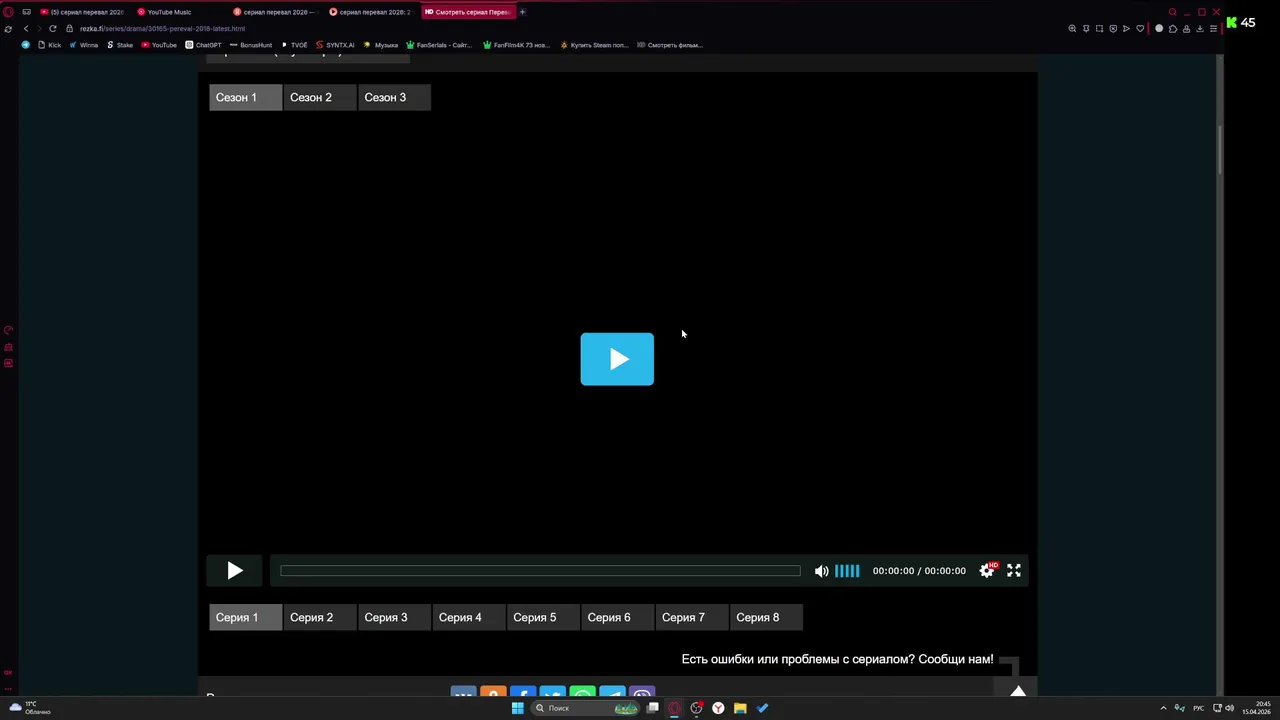The height and width of the screenshot is (720, 1280).
Task: Take a snapshot with the capture icon
Action: pos(1099,28)
